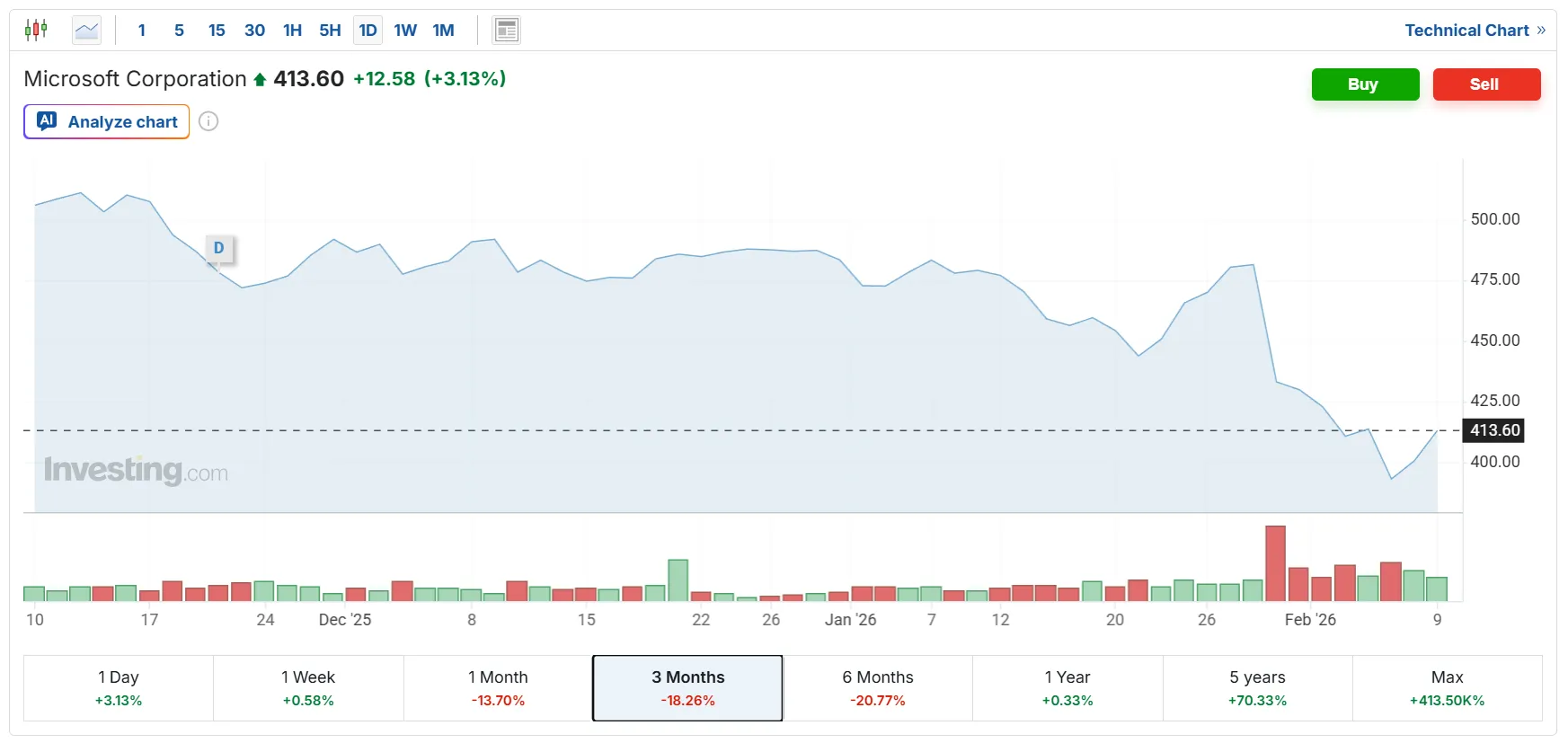Viewport: 1568px width, 743px height.
Task: Select the Max range tab
Action: click(x=1447, y=687)
